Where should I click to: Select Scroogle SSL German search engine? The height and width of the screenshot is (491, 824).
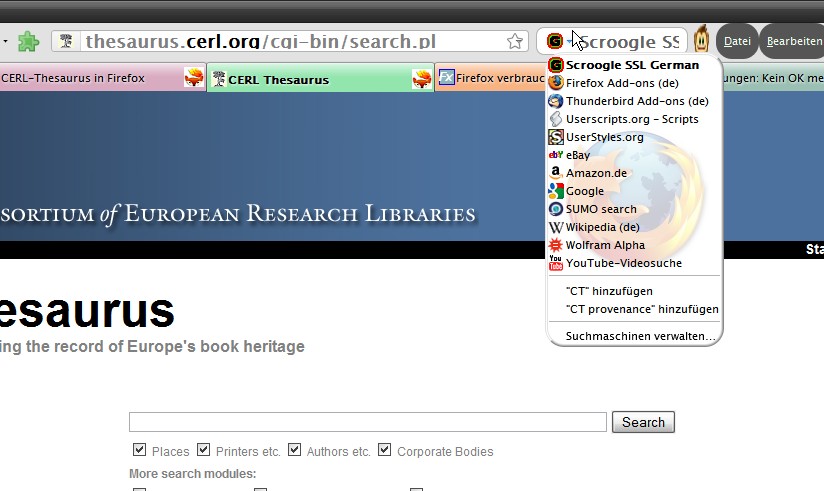coord(634,65)
